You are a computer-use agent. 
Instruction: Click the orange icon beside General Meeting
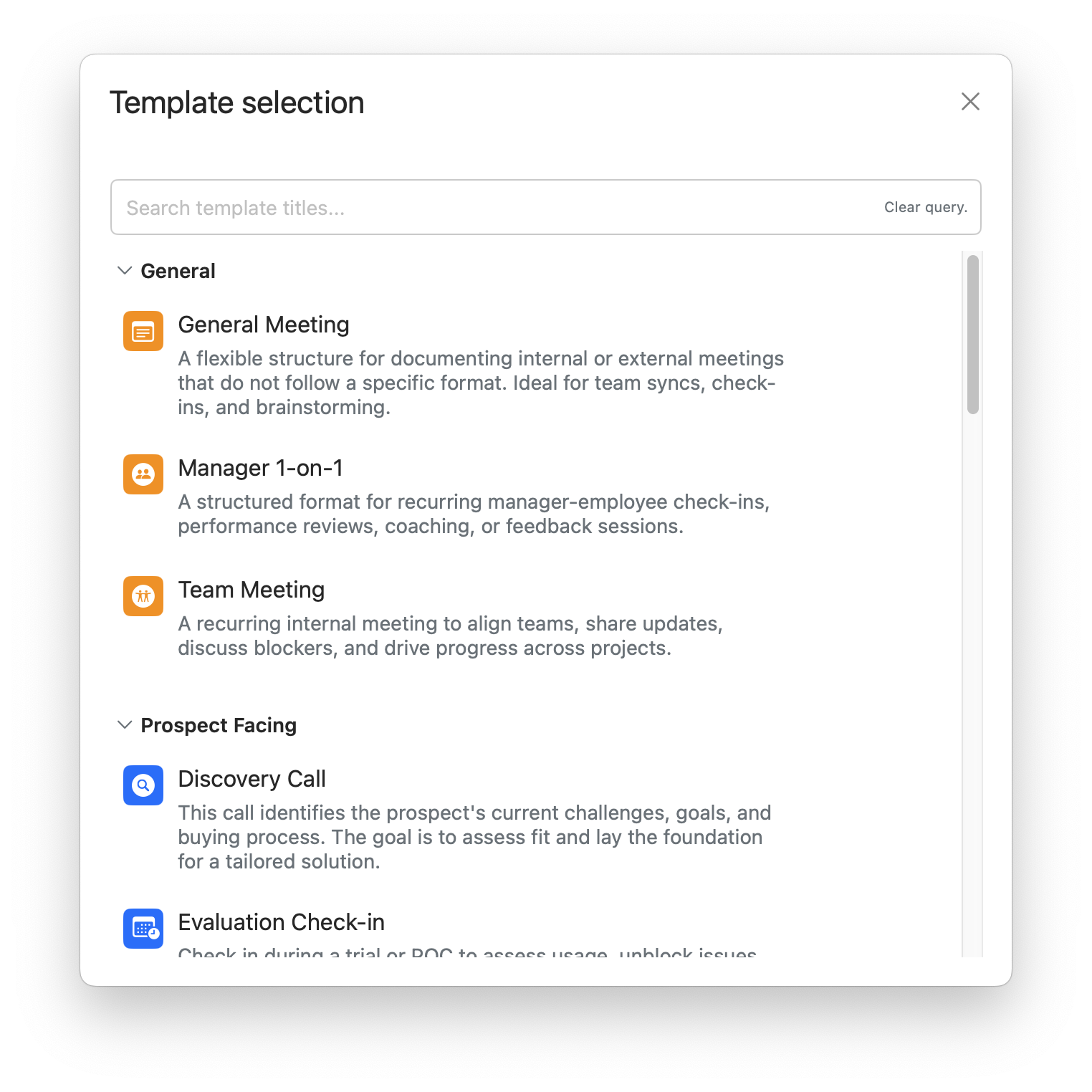pos(143,331)
